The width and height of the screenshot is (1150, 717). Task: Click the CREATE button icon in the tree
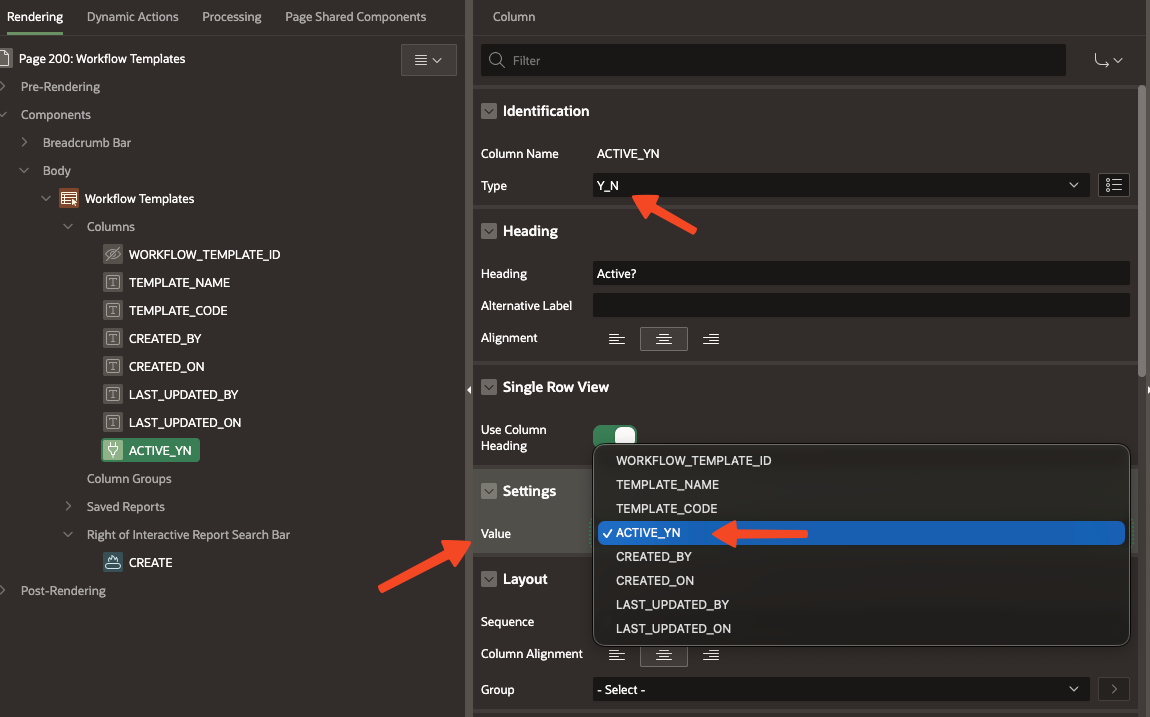tap(112, 562)
